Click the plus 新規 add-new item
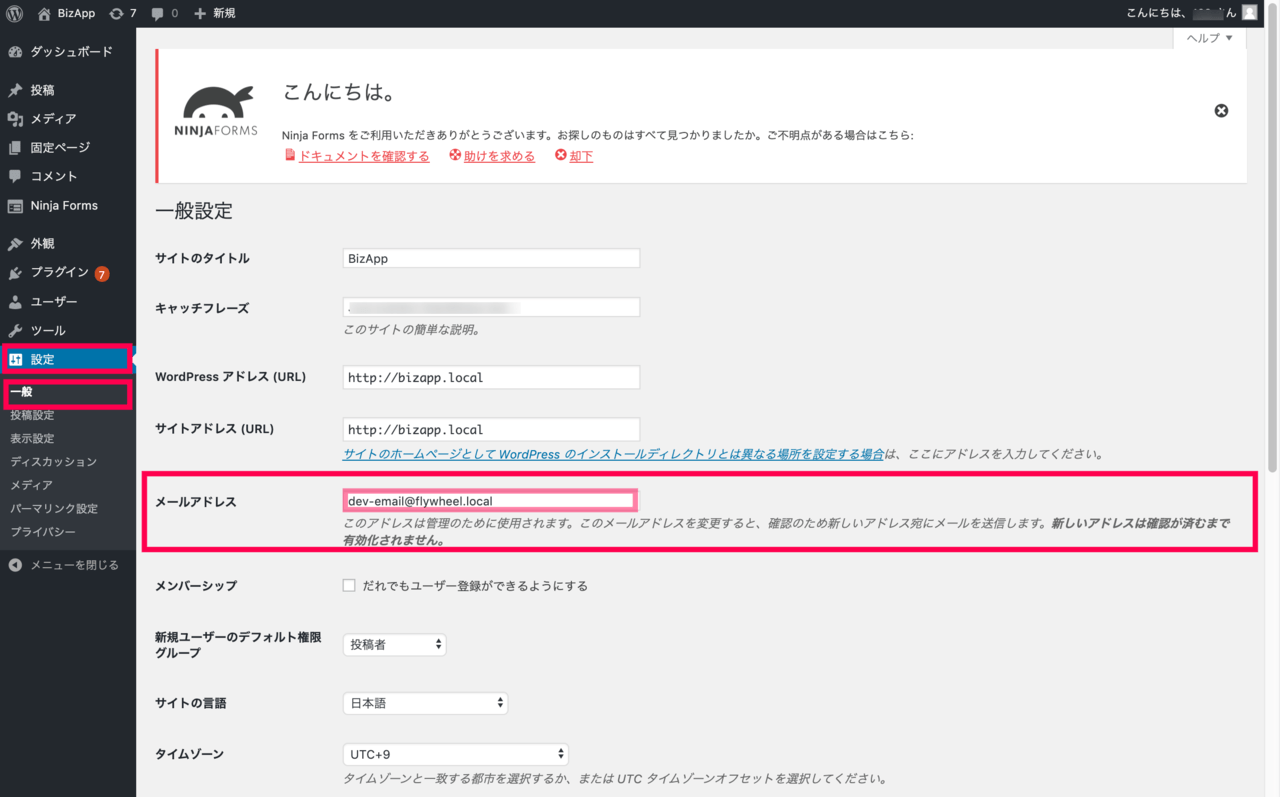 215,14
